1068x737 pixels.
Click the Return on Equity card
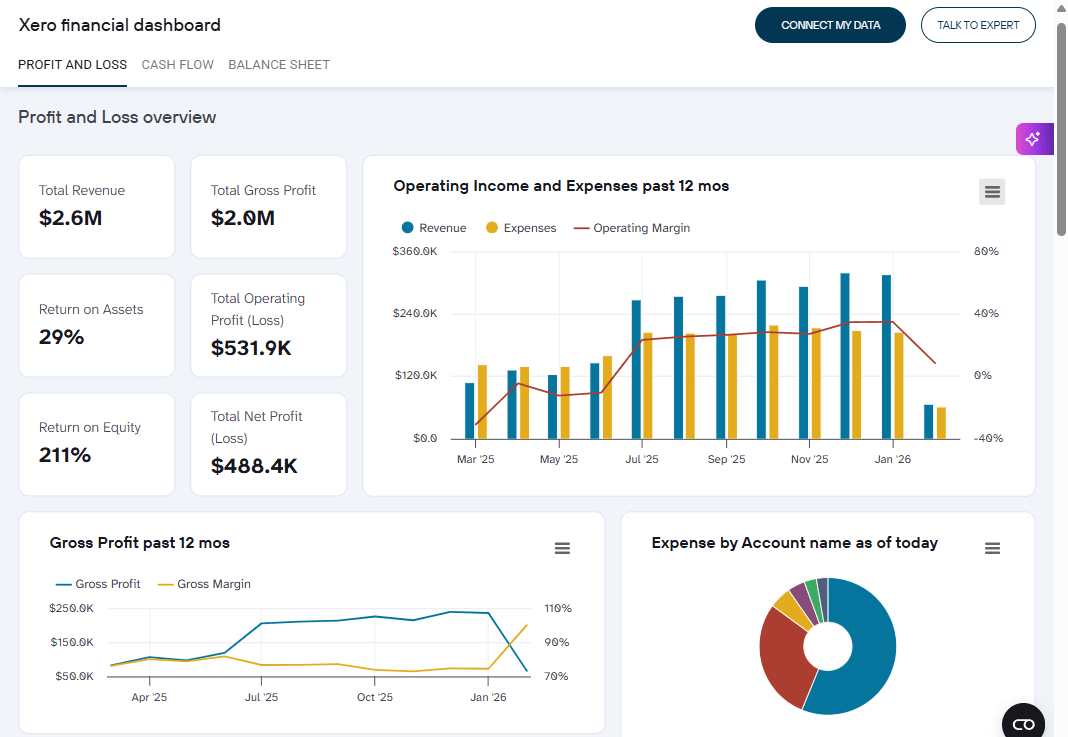pyautogui.click(x=96, y=443)
